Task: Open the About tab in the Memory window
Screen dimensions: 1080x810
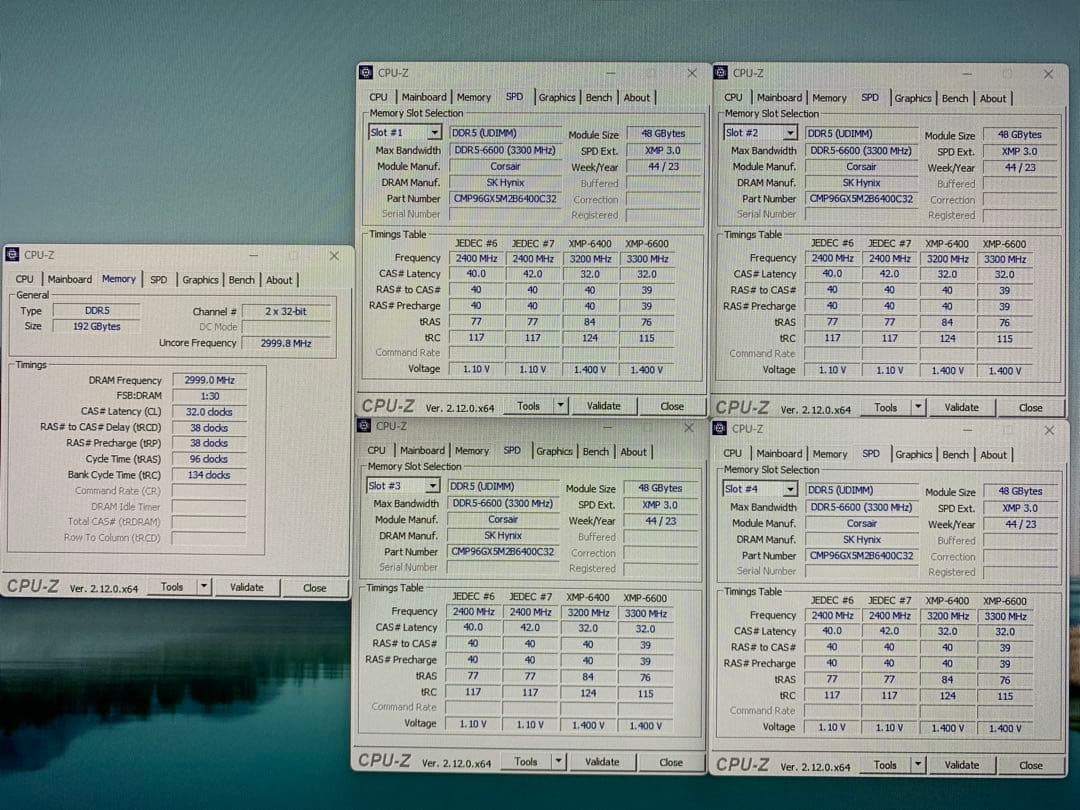Action: point(282,279)
